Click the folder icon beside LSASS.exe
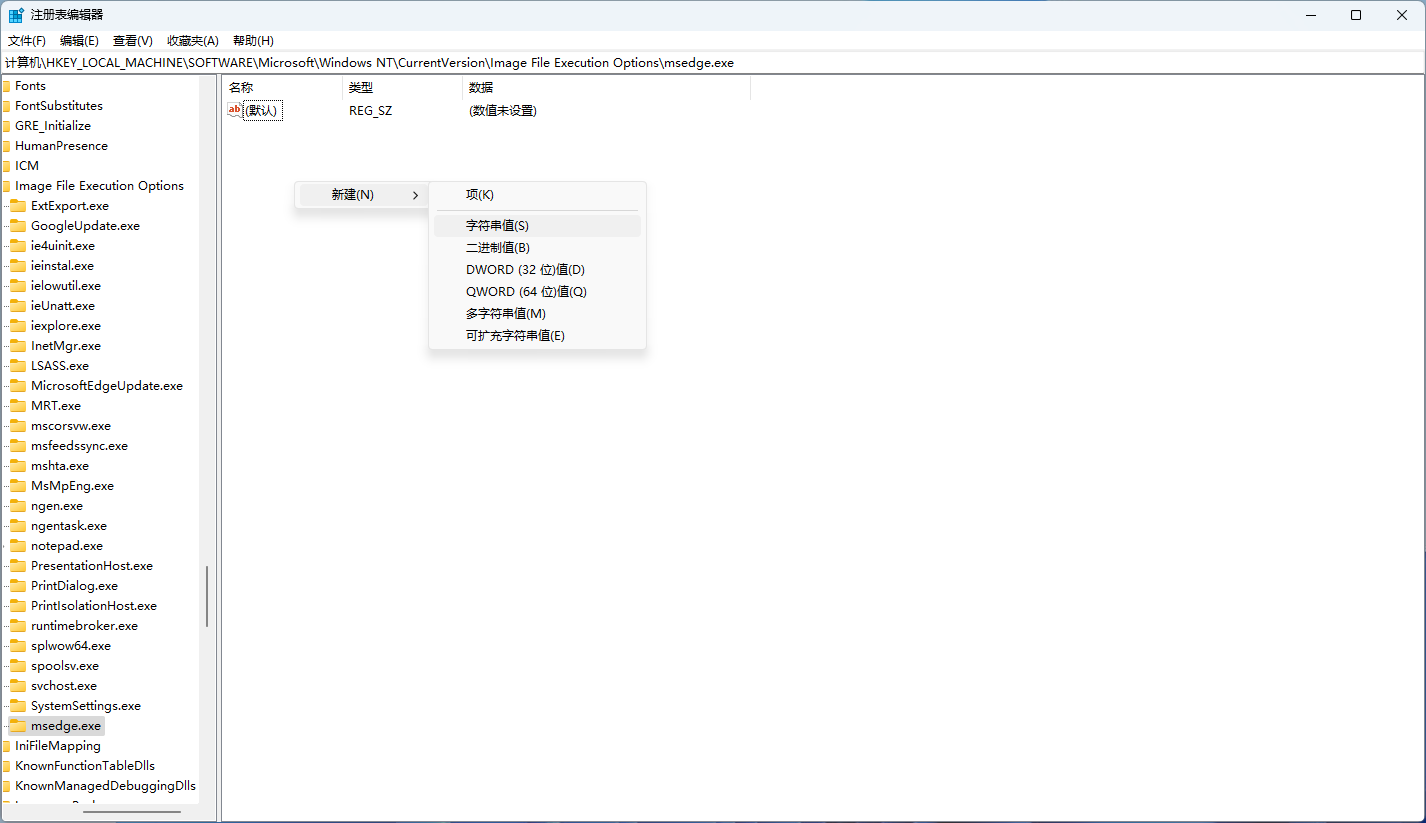This screenshot has width=1426, height=823. (18, 365)
